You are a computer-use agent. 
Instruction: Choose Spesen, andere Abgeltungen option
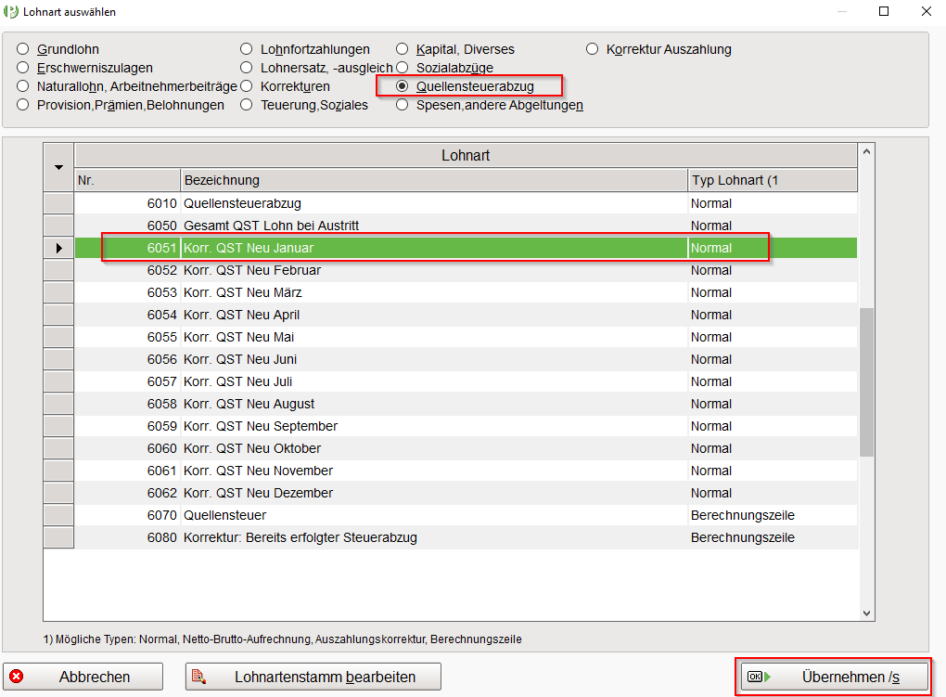(x=402, y=105)
